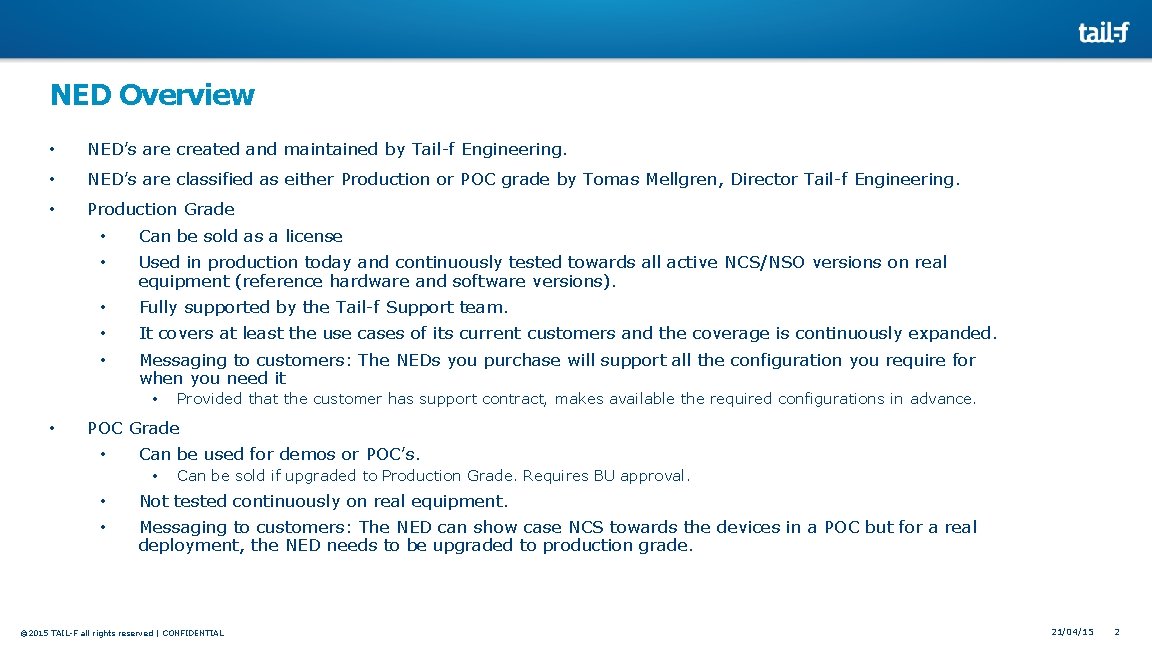
Task: Click the 'NED's are created and maintained' bullet
Action: click(x=327, y=149)
